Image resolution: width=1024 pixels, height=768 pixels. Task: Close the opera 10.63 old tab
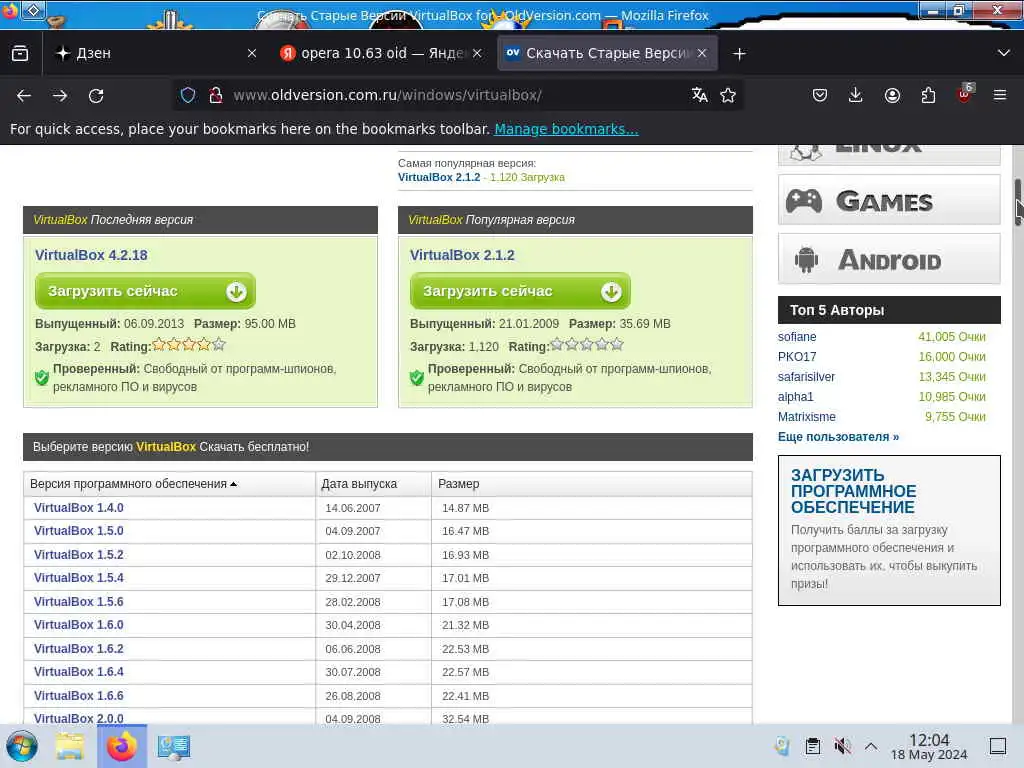477,54
